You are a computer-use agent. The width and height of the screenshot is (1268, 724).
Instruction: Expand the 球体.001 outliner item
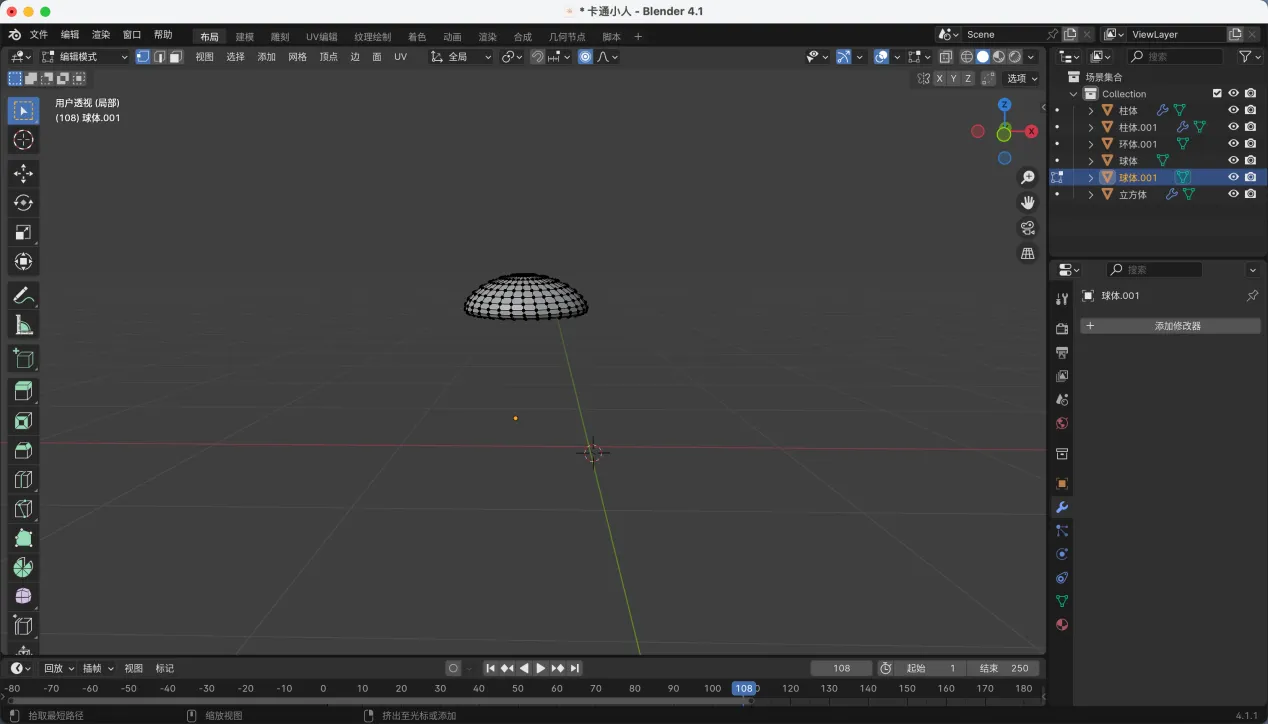[1091, 178]
